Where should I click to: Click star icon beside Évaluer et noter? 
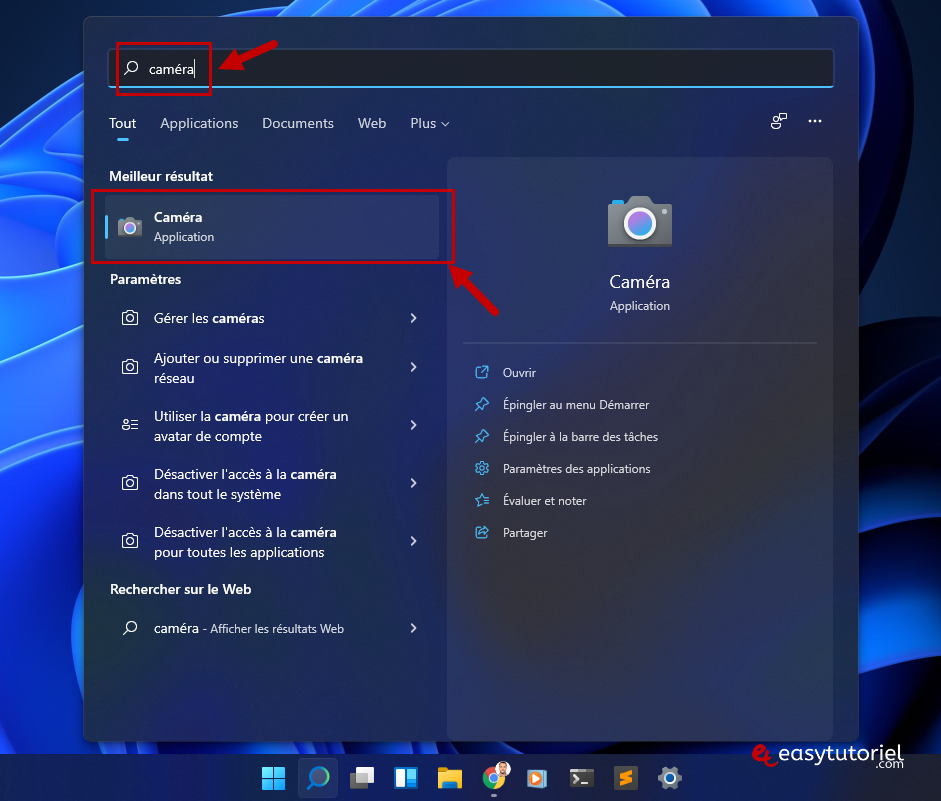point(482,500)
